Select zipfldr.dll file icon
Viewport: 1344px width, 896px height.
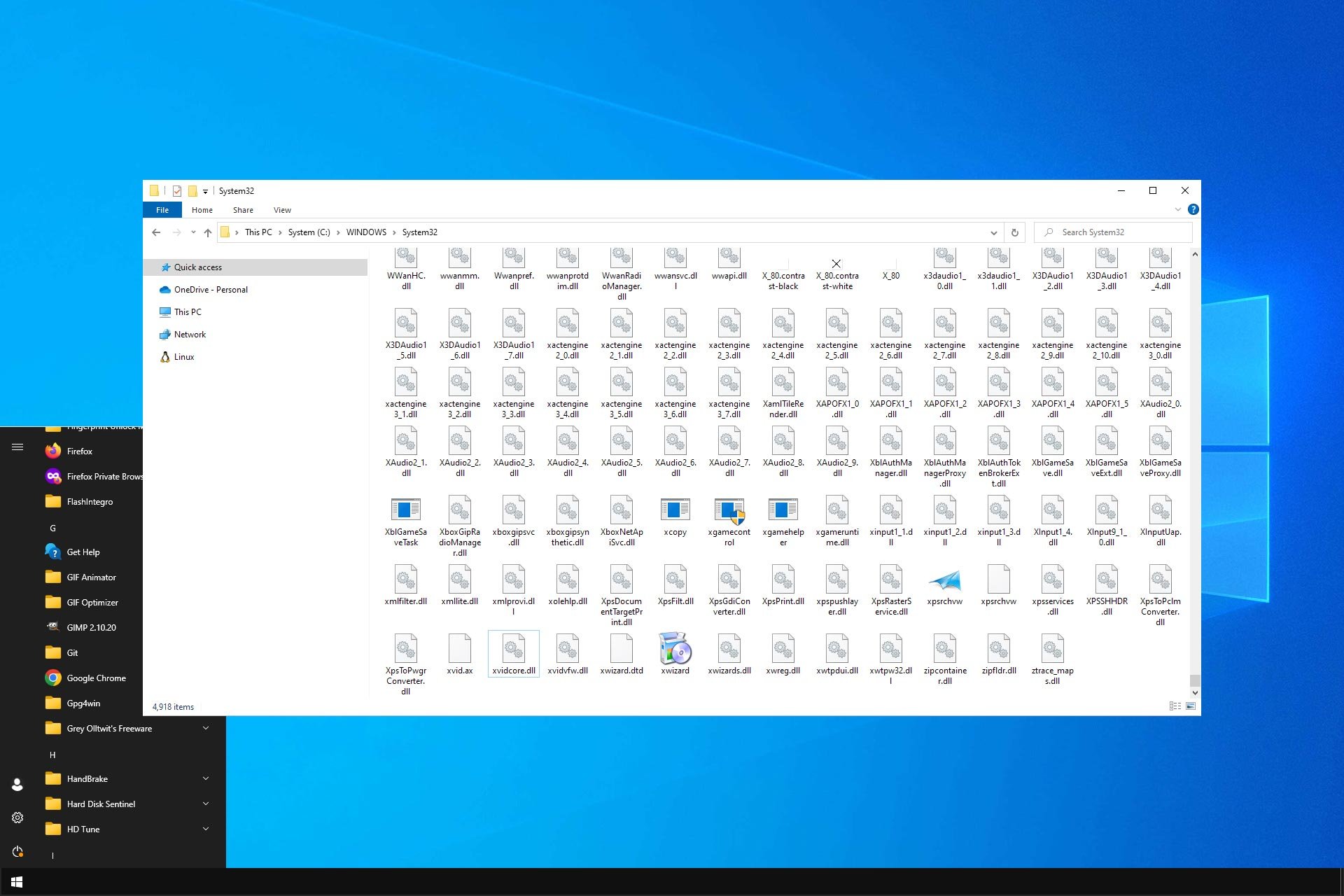pos(999,648)
